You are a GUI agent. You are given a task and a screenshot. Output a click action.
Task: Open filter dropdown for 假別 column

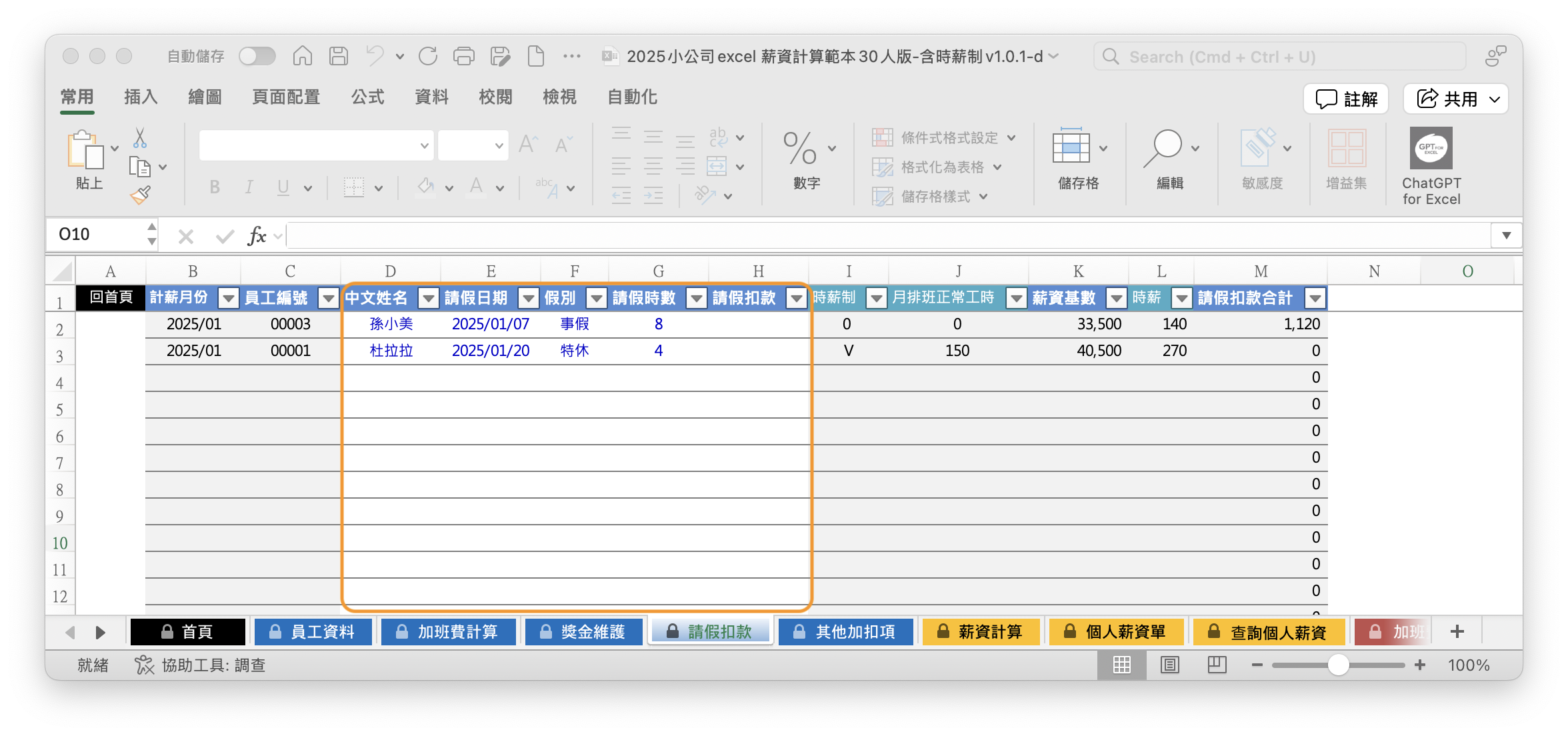click(596, 298)
